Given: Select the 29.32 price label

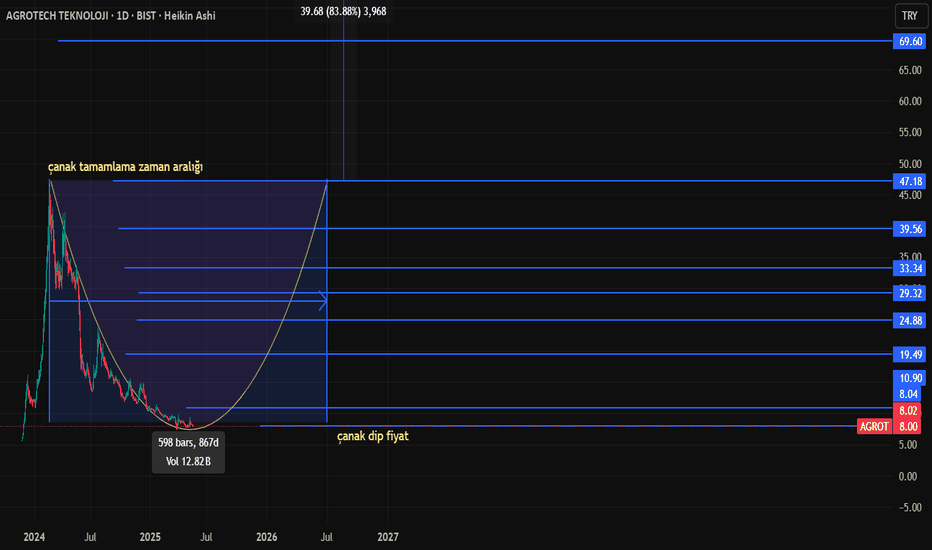Looking at the screenshot, I should tap(909, 293).
